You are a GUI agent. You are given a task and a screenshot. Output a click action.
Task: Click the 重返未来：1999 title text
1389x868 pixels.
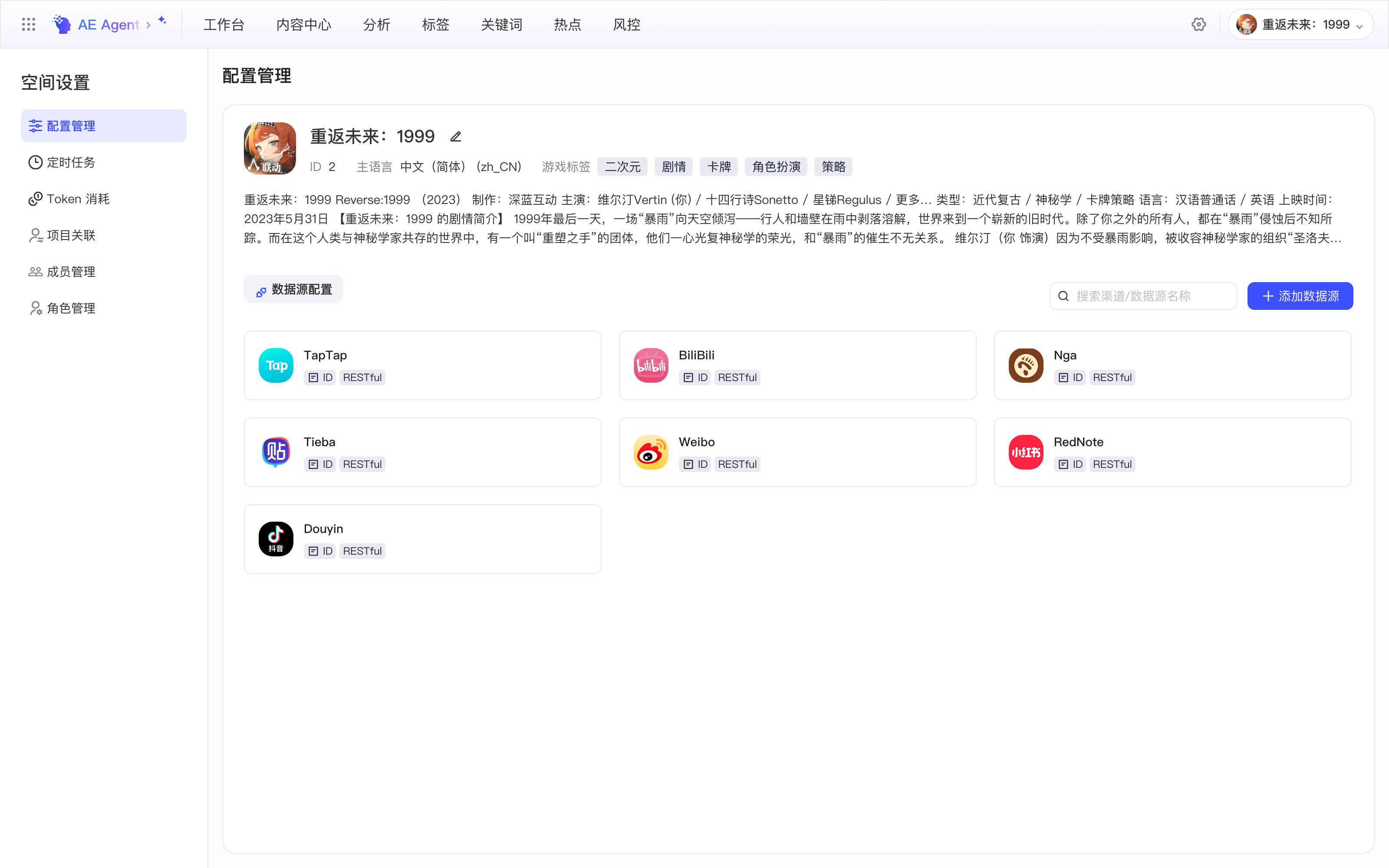pos(372,137)
